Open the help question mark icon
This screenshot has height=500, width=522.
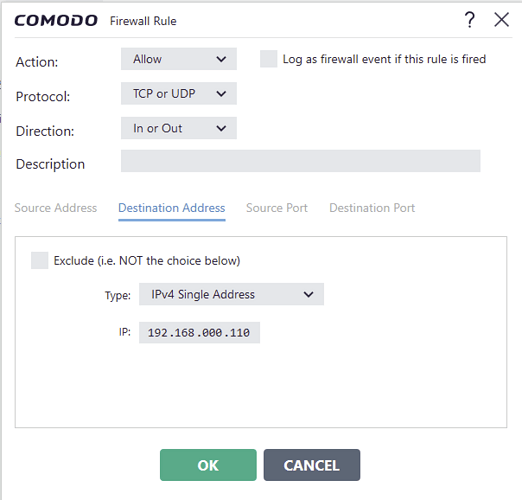pyautogui.click(x=470, y=20)
